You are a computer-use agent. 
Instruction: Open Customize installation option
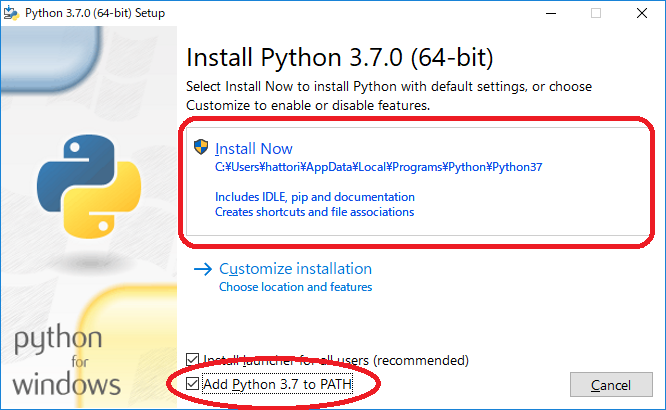point(295,269)
